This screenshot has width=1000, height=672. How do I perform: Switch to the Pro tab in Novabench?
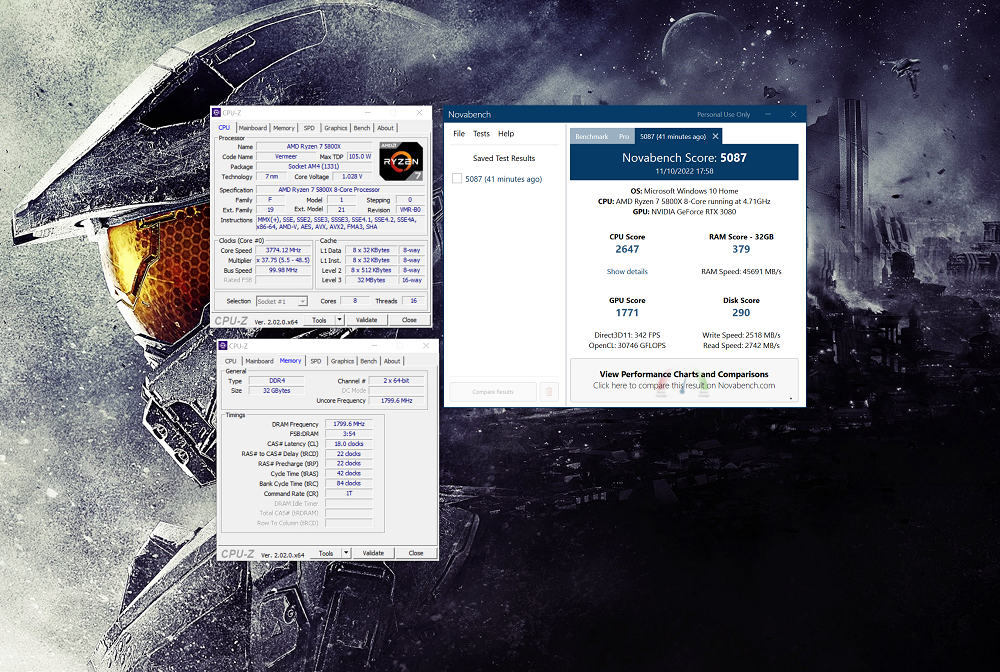pyautogui.click(x=624, y=136)
